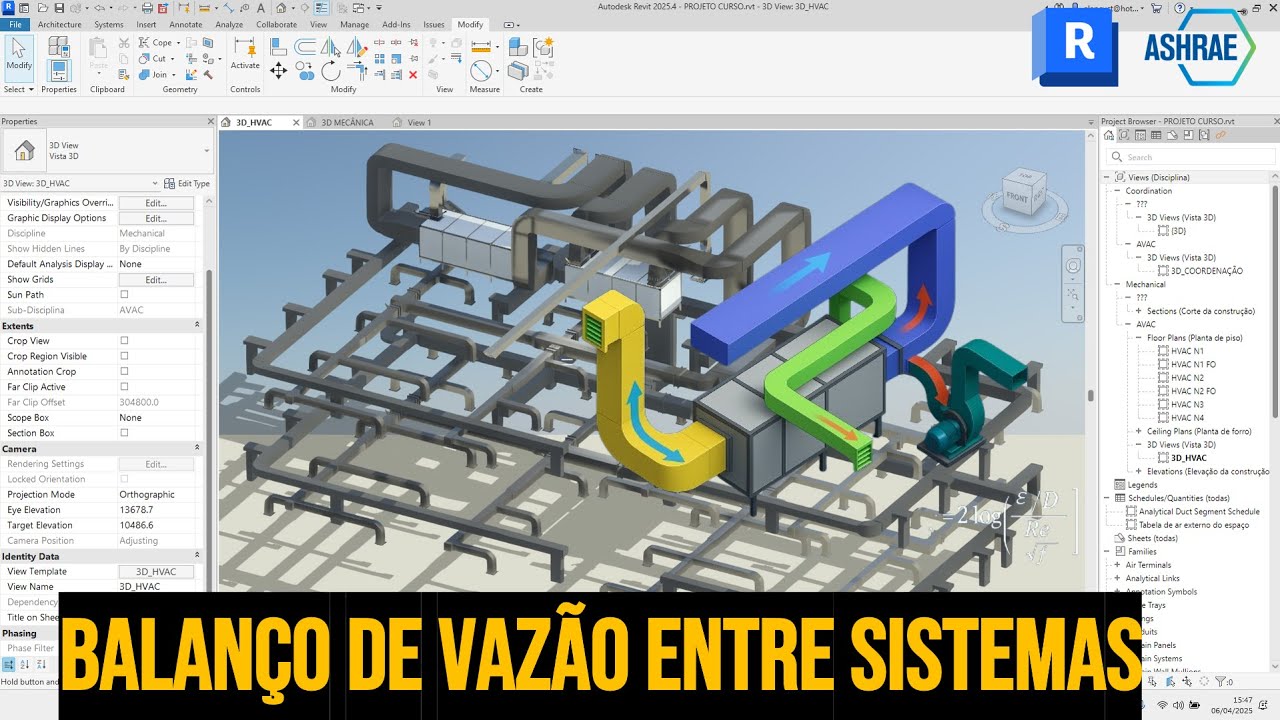Enable the Crop Region Visible checkbox
This screenshot has height=720, width=1280.
(x=124, y=356)
